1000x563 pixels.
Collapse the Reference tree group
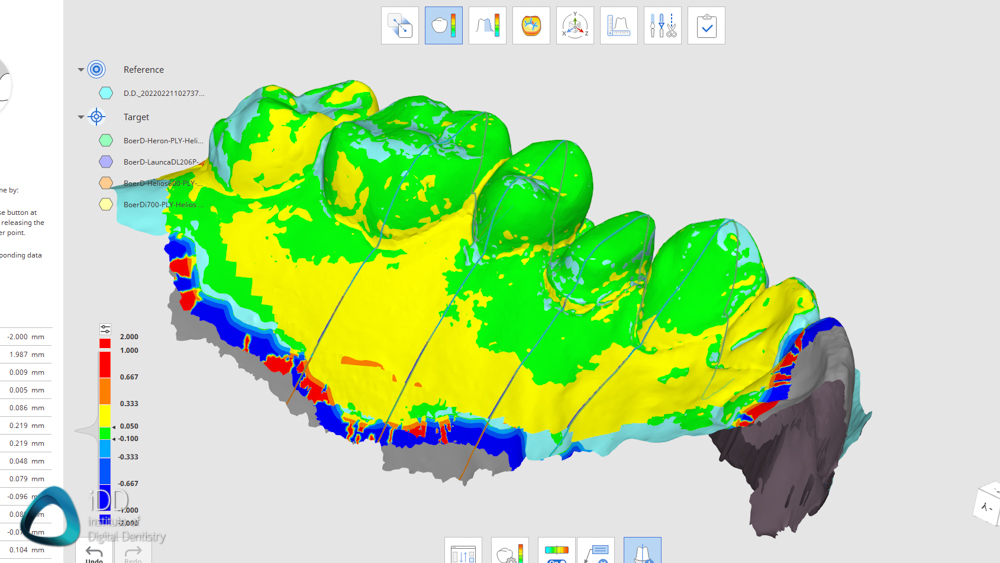tap(81, 70)
